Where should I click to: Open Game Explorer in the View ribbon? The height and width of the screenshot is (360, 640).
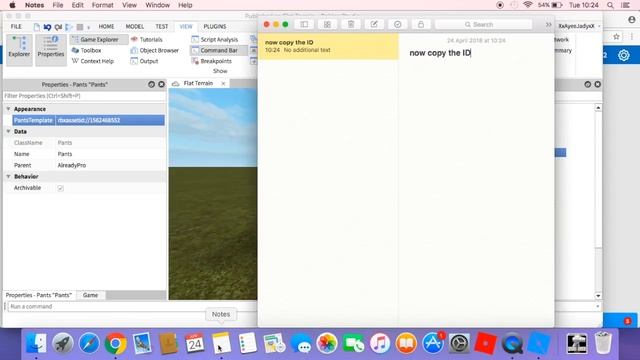99,40
